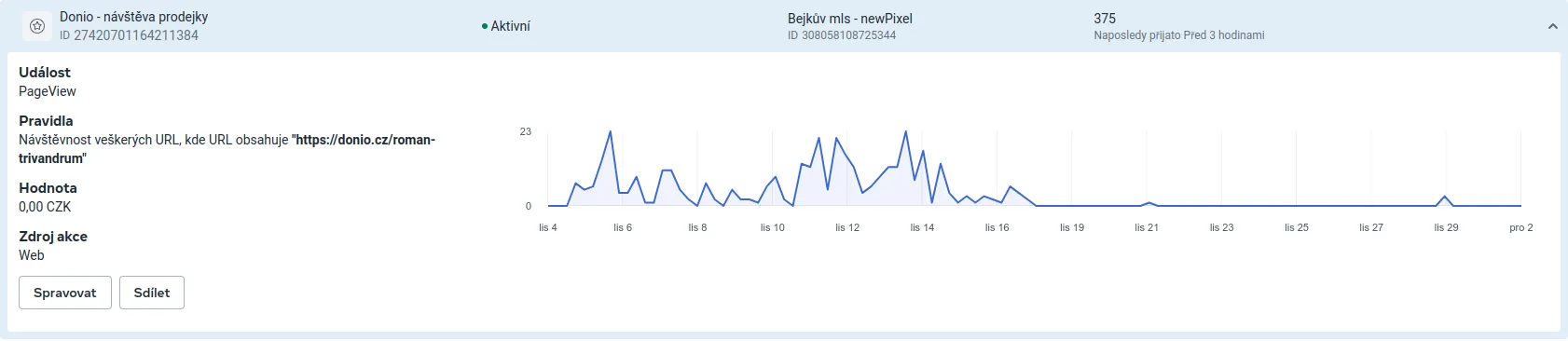1568x341 pixels.
Task: Open the Spravovat button
Action: tap(65, 293)
